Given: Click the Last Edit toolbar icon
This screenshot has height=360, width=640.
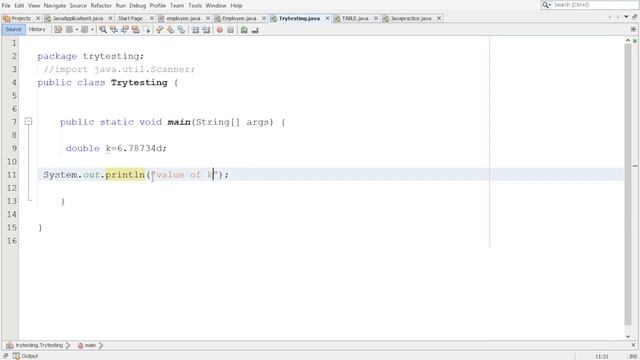Looking at the screenshot, I should [58, 30].
